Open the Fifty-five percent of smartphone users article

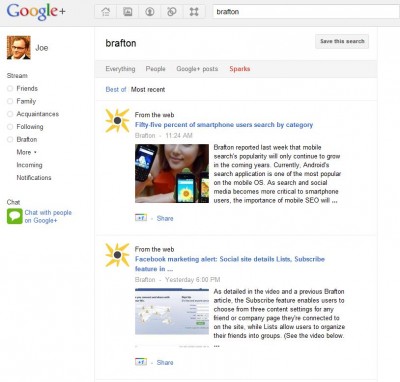tap(224, 125)
